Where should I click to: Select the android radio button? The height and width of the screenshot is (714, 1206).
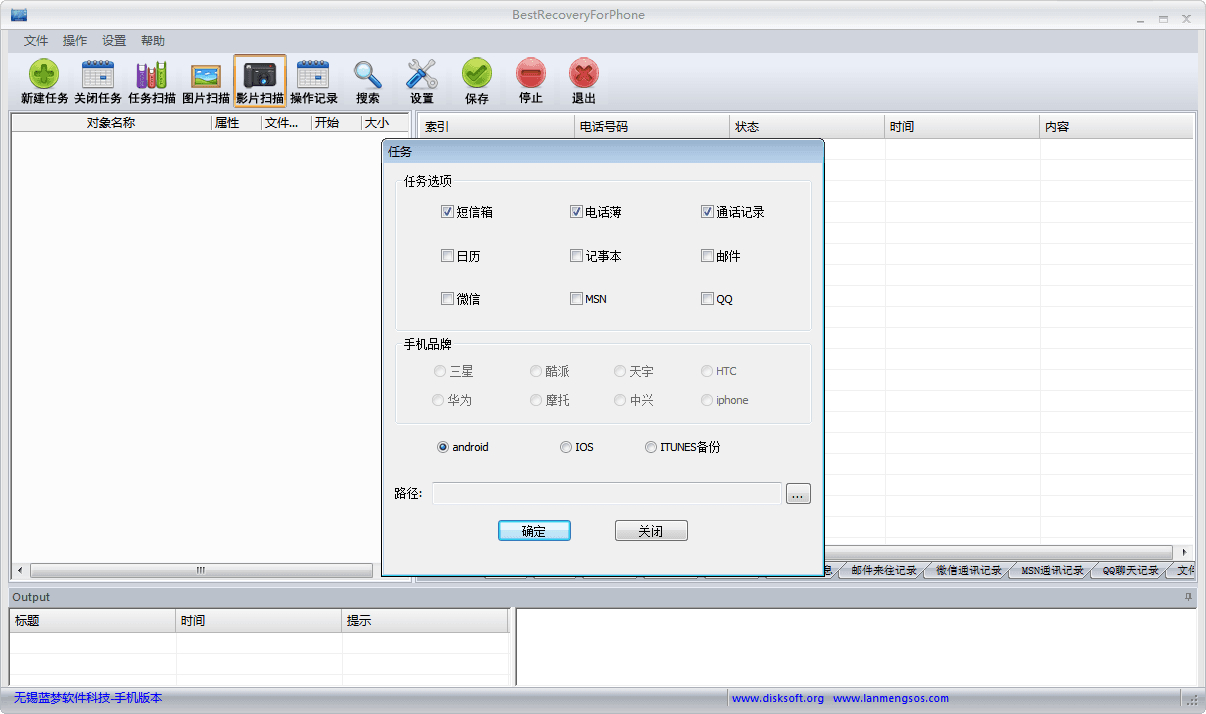point(442,447)
